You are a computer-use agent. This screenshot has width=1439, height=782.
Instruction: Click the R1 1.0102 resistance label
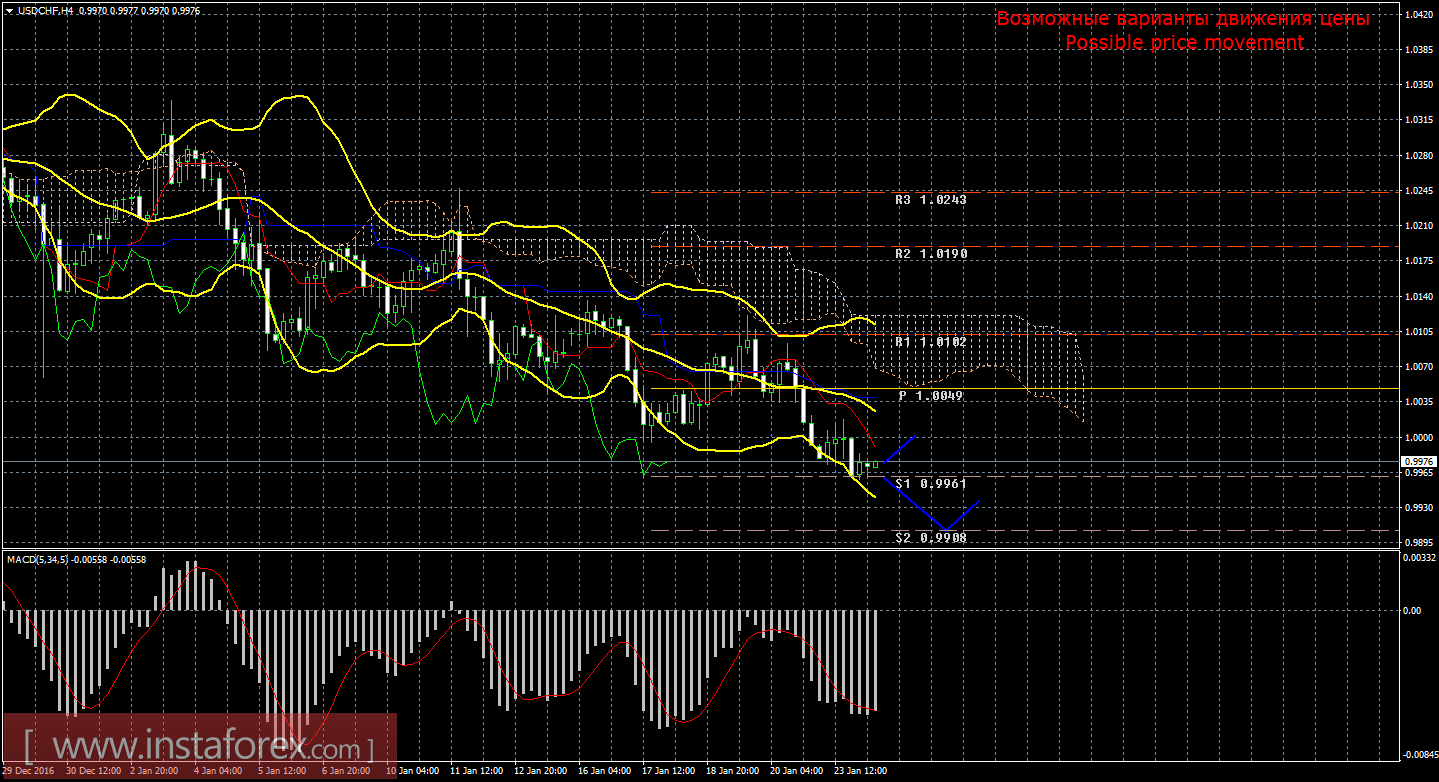[930, 342]
